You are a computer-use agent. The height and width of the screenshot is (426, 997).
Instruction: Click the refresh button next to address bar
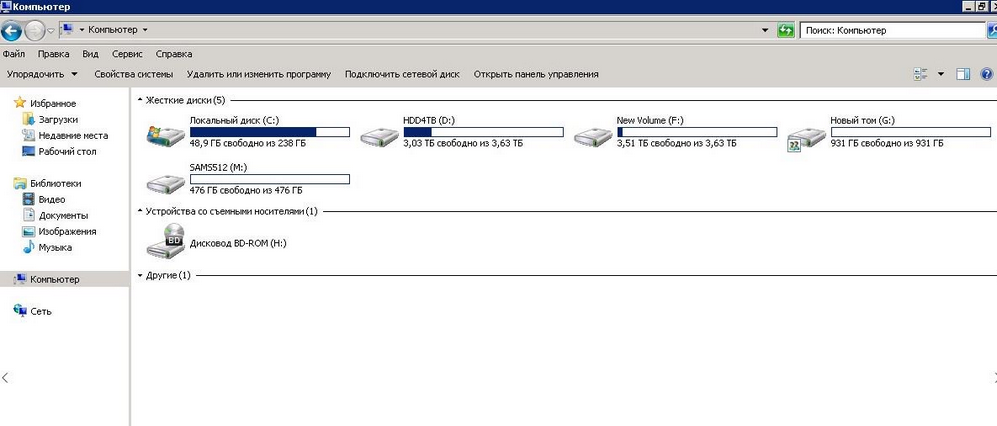pyautogui.click(x=786, y=30)
